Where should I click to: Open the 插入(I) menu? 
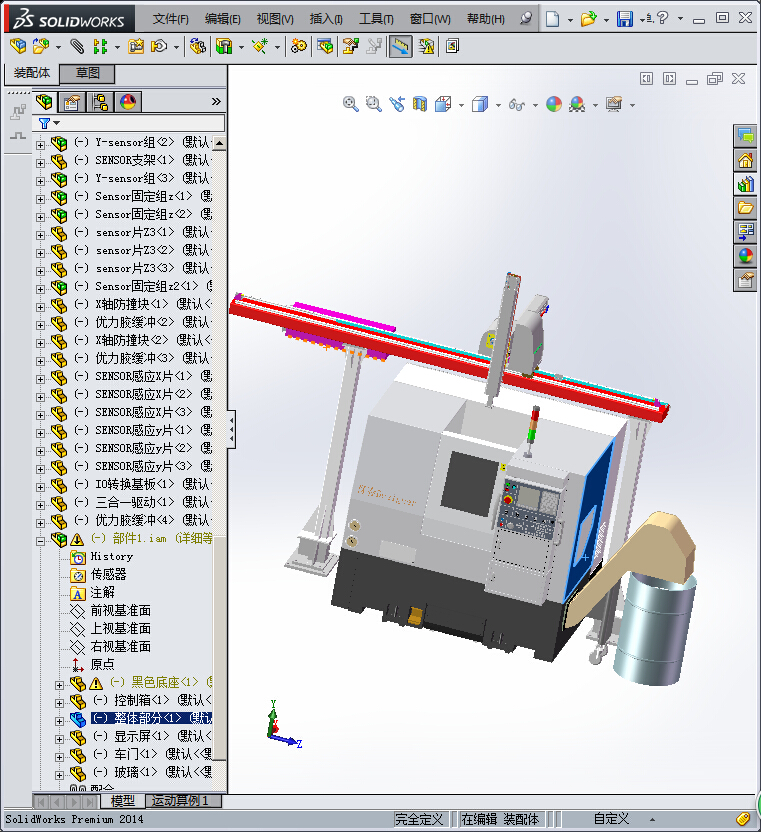click(x=326, y=19)
